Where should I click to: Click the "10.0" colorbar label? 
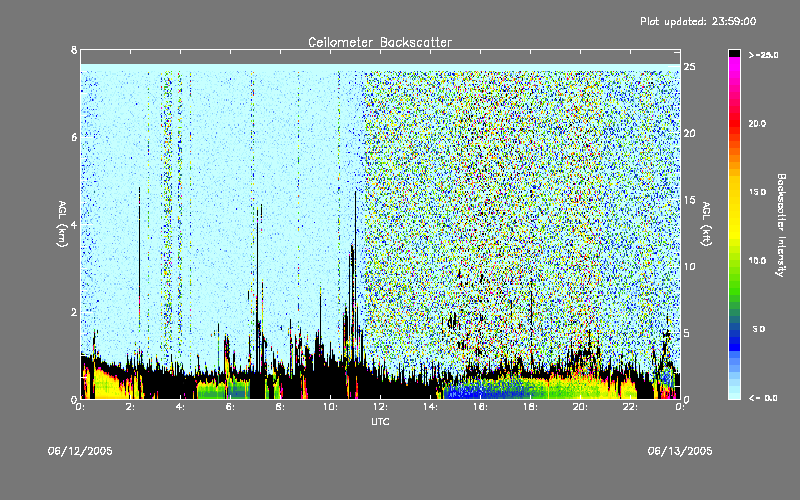pos(757,261)
